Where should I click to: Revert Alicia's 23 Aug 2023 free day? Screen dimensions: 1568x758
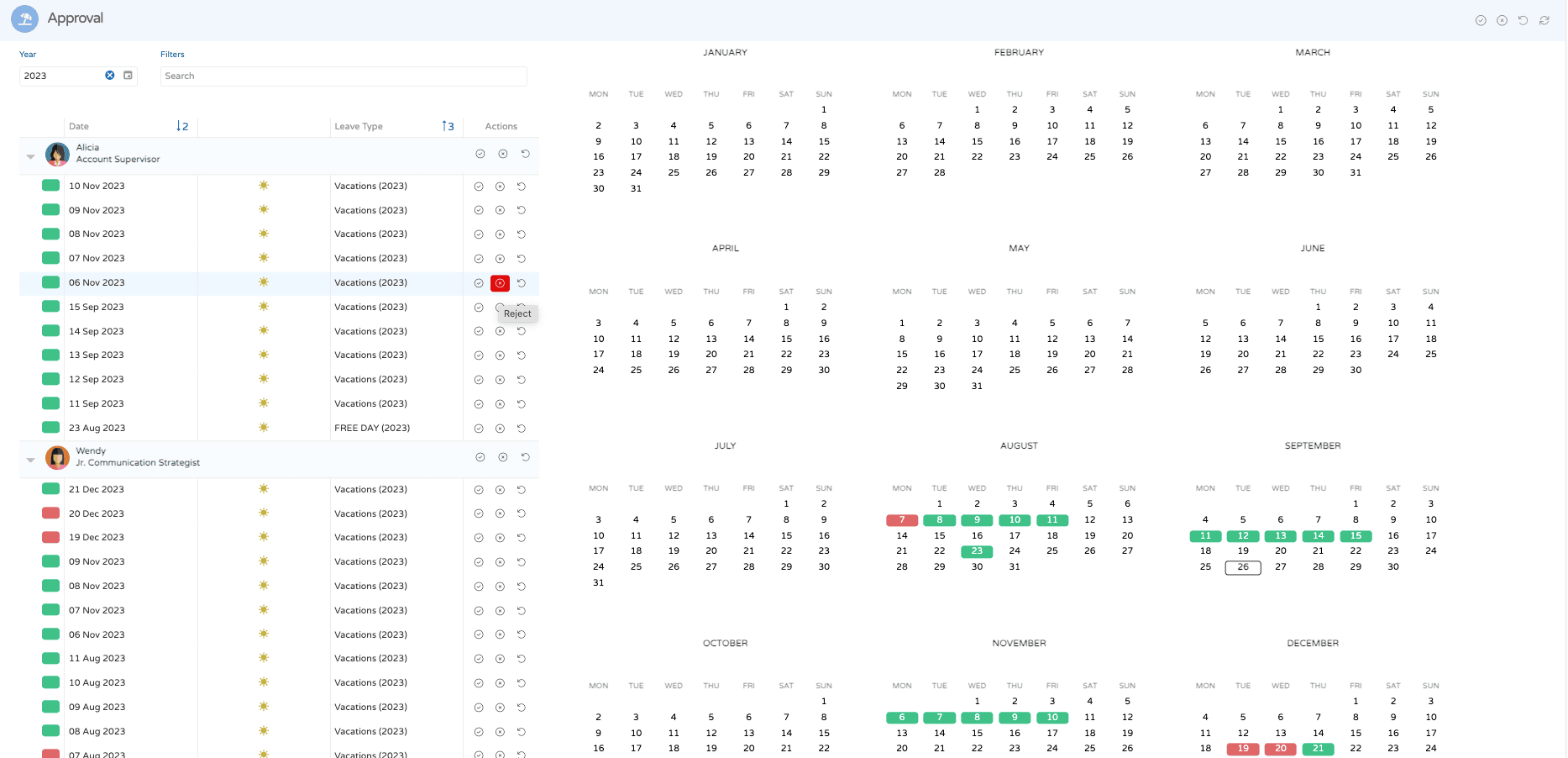(522, 429)
